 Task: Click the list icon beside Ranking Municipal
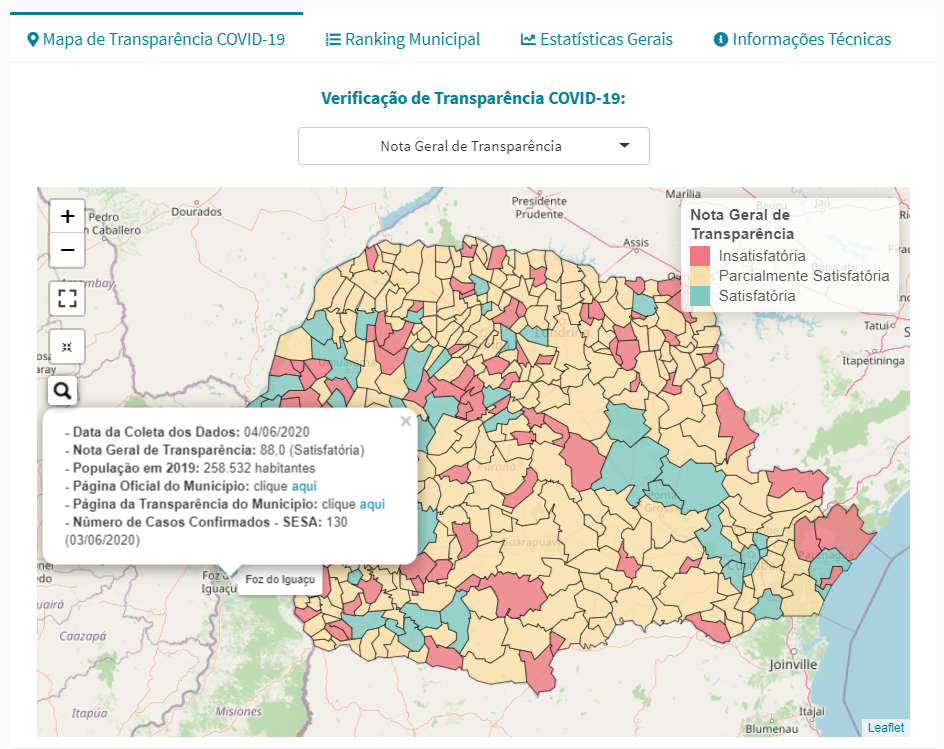[333, 40]
